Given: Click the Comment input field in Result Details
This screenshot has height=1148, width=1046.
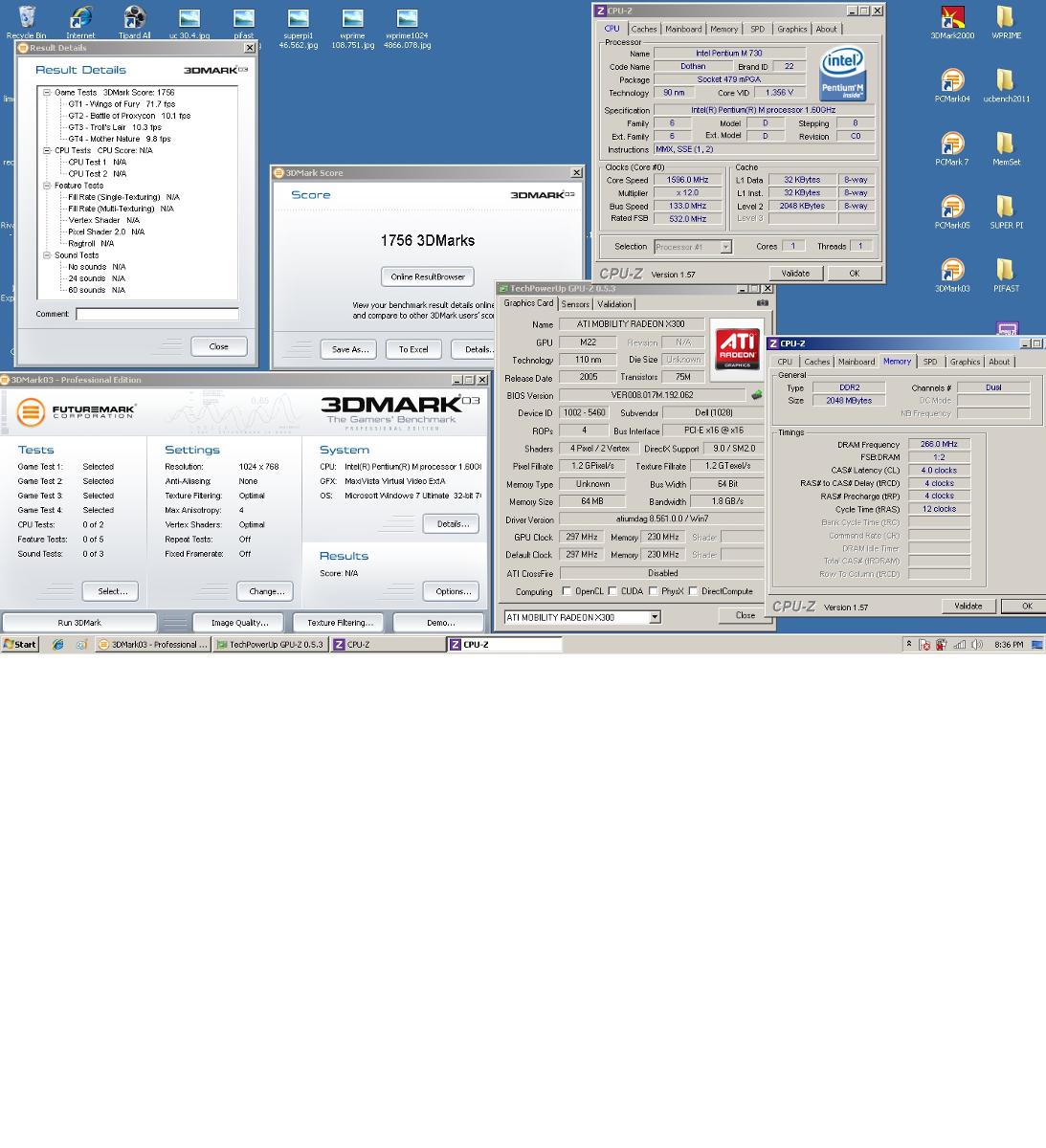Looking at the screenshot, I should click(157, 314).
